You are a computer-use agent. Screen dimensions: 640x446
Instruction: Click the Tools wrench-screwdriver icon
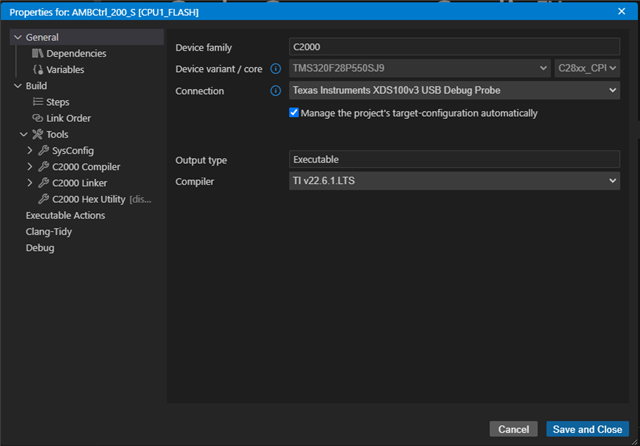click(x=38, y=134)
